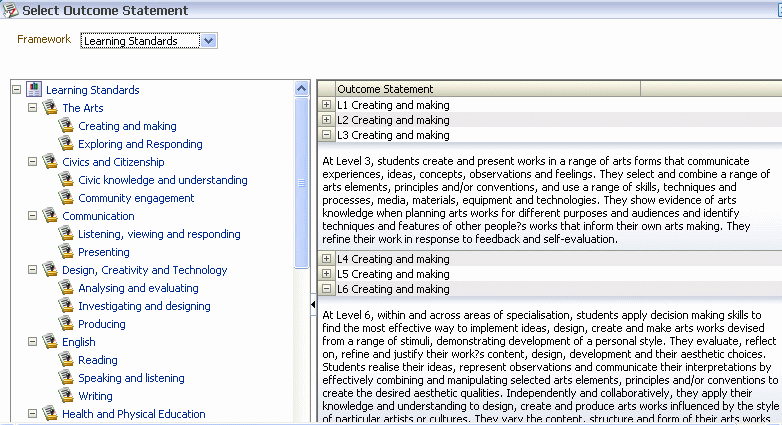The image size is (782, 425).
Task: Click the Civics and Citizenship icon
Action: tap(50, 161)
